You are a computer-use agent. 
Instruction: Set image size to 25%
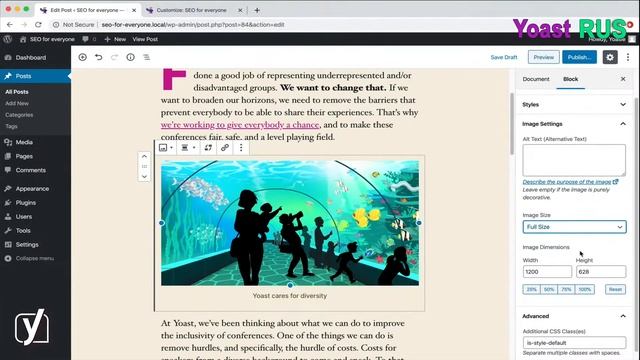[531, 289]
